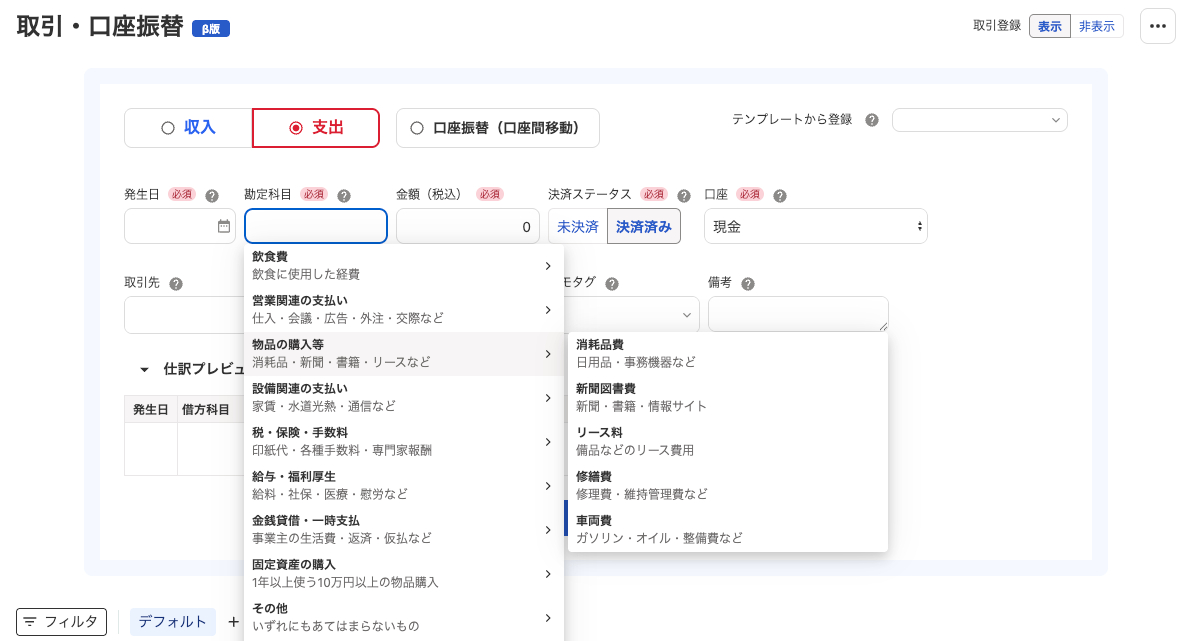Click the フィルタ icon at bottom left
Viewport: 1185px width, 641px height.
(x=32, y=621)
